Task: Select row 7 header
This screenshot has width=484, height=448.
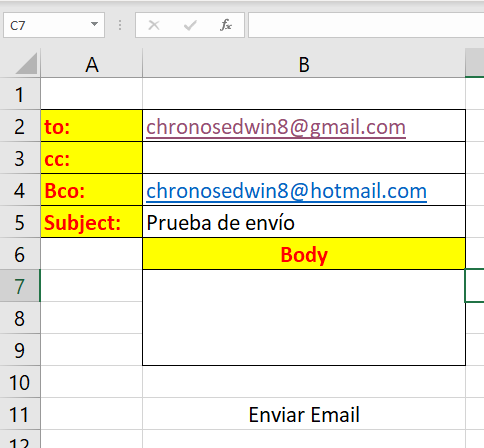Action: pos(20,286)
